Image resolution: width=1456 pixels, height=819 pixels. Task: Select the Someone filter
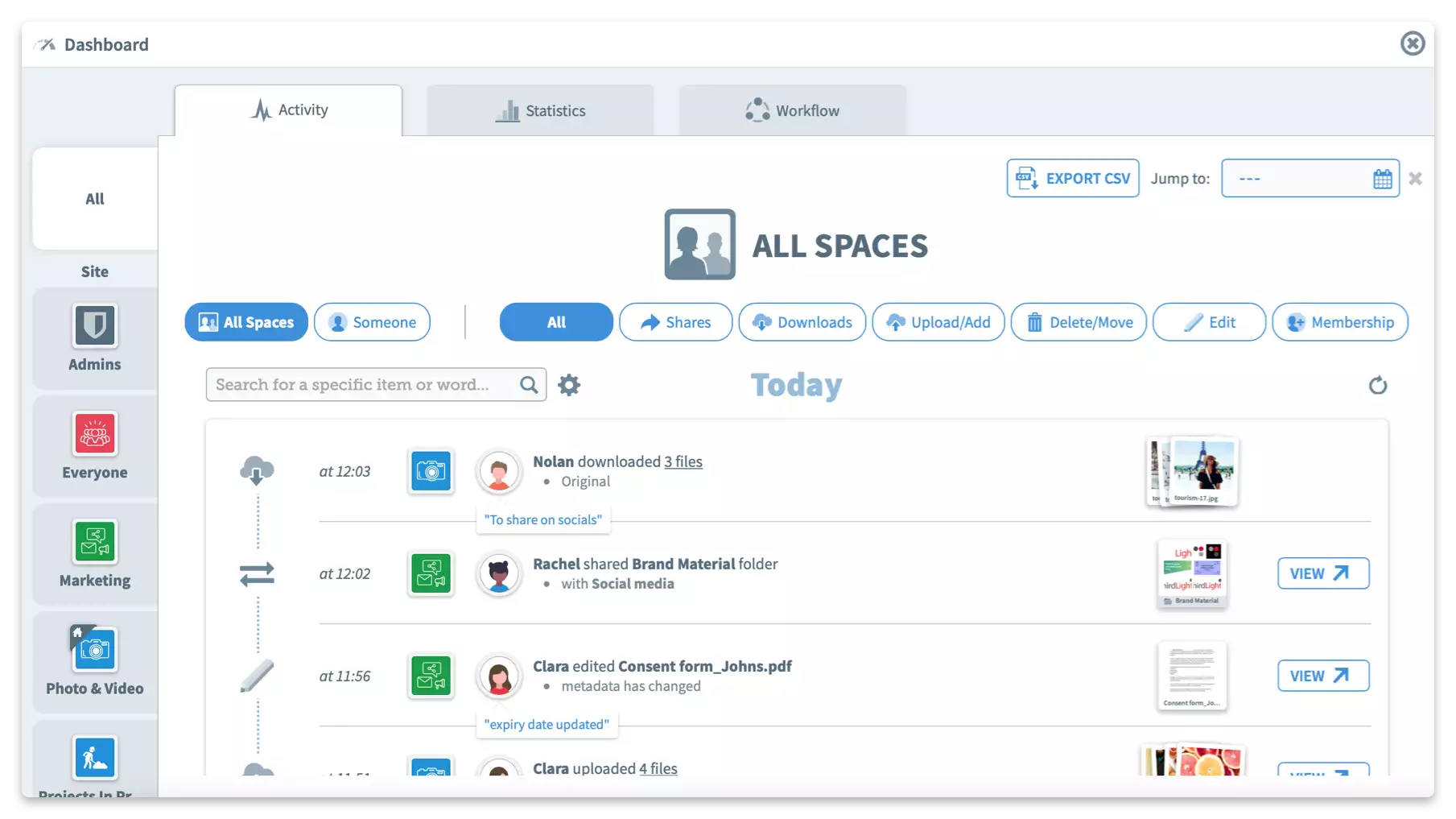(x=372, y=322)
